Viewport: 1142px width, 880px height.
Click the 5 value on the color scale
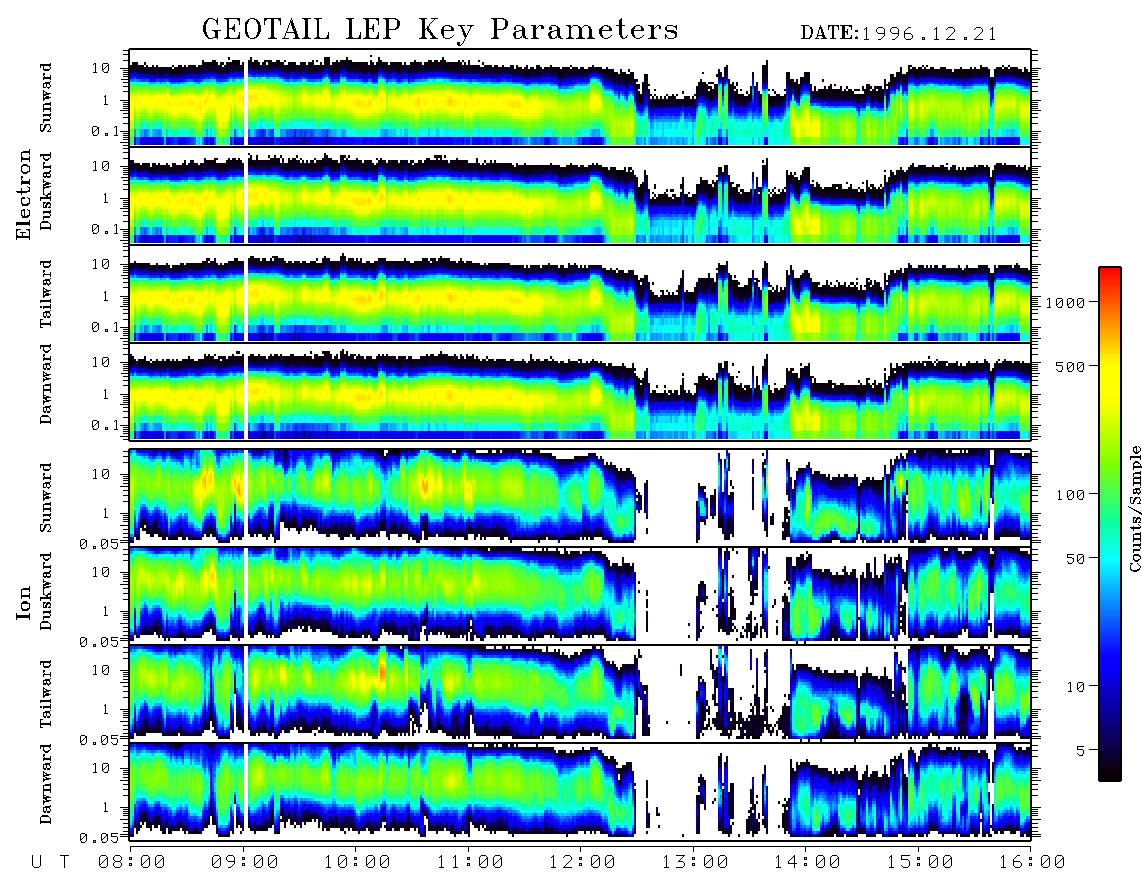pyautogui.click(x=1081, y=751)
